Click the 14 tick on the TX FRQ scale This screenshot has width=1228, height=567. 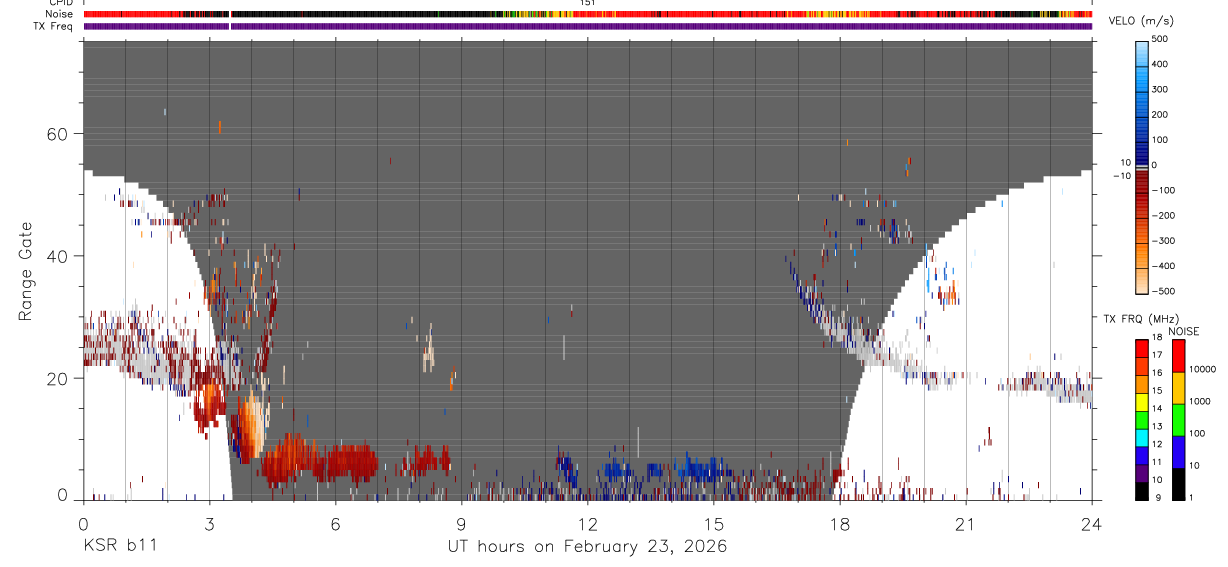click(1156, 409)
